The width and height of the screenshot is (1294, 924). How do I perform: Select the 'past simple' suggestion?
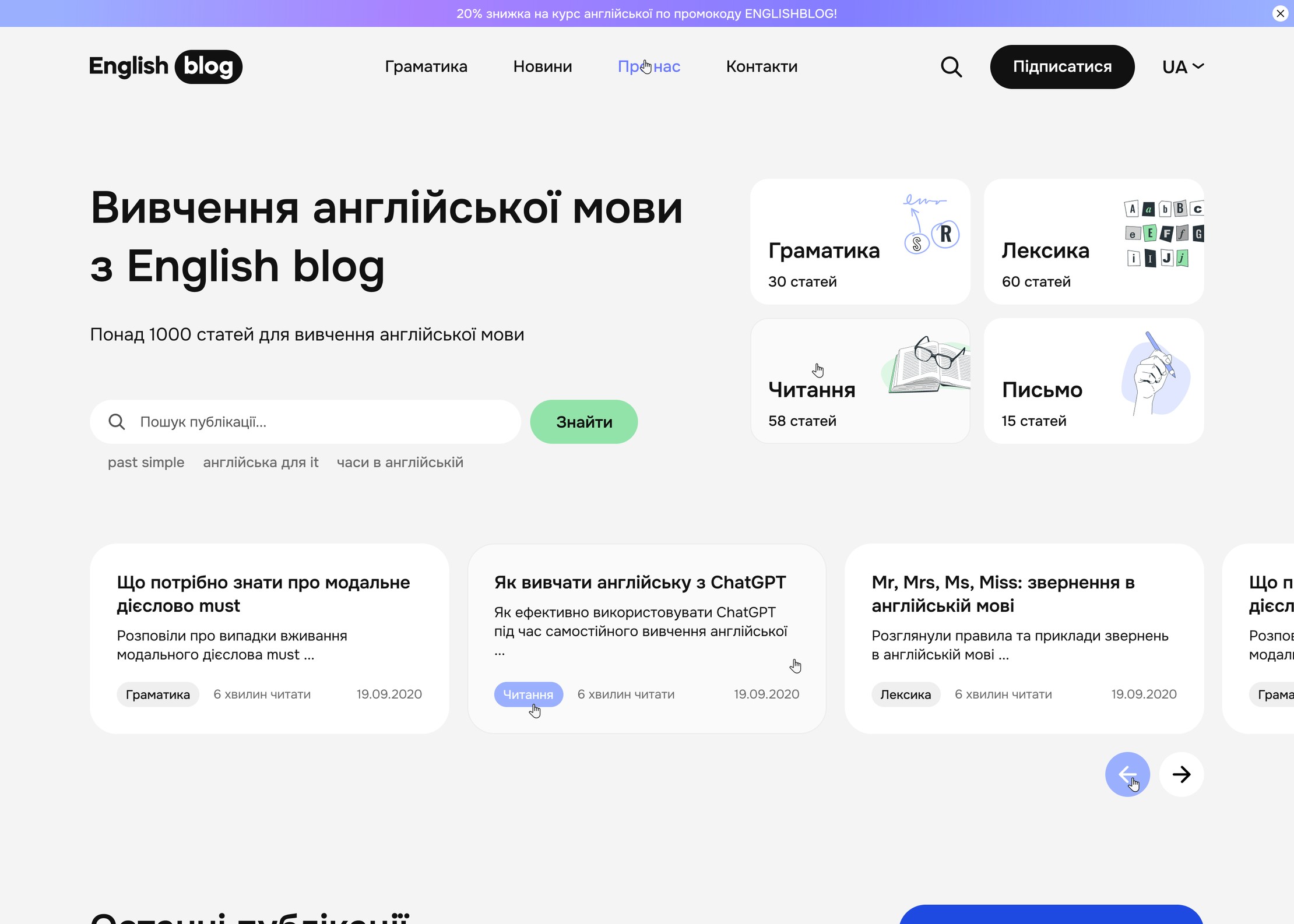click(x=146, y=463)
